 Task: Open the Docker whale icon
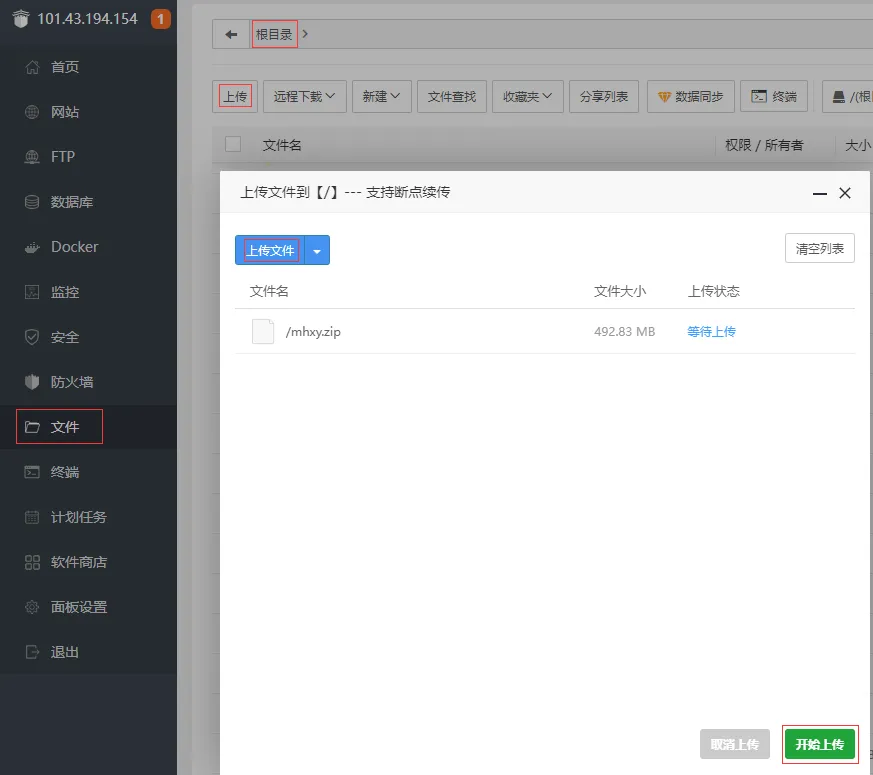(32, 247)
